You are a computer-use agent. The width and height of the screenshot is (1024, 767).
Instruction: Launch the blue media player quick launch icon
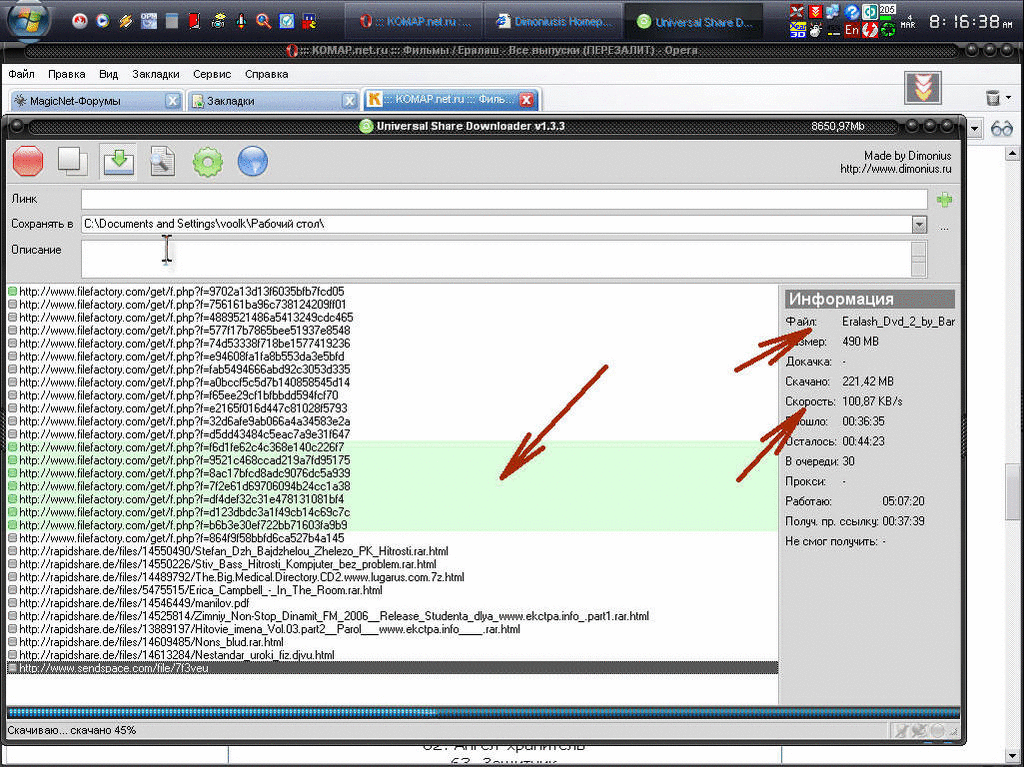[x=103, y=21]
